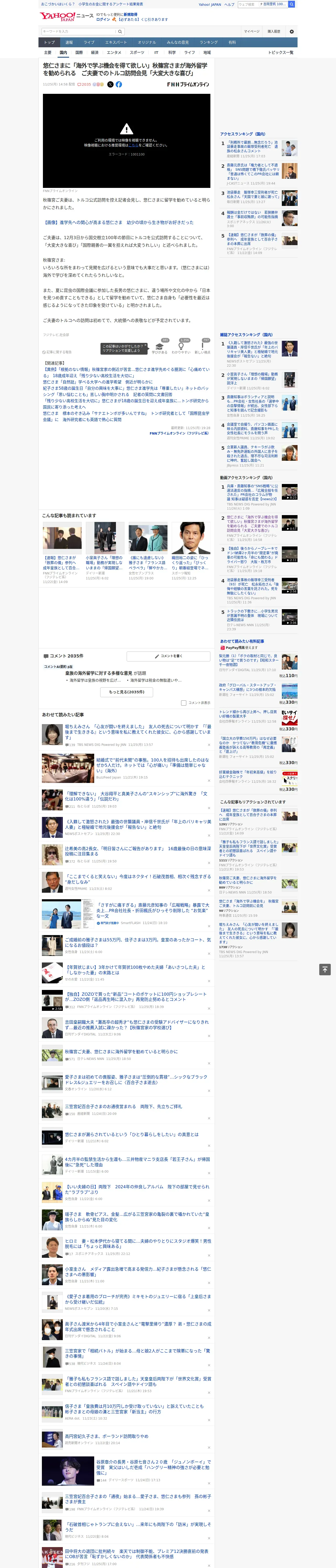Open the 三笠宮妃百合子さまのお通夜営まれる article
The image size is (336, 1568).
click(x=123, y=1106)
